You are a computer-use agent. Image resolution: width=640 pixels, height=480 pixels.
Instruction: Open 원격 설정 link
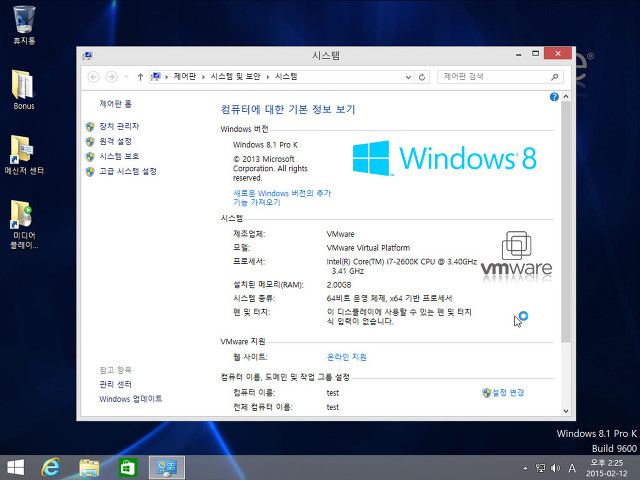click(x=116, y=141)
